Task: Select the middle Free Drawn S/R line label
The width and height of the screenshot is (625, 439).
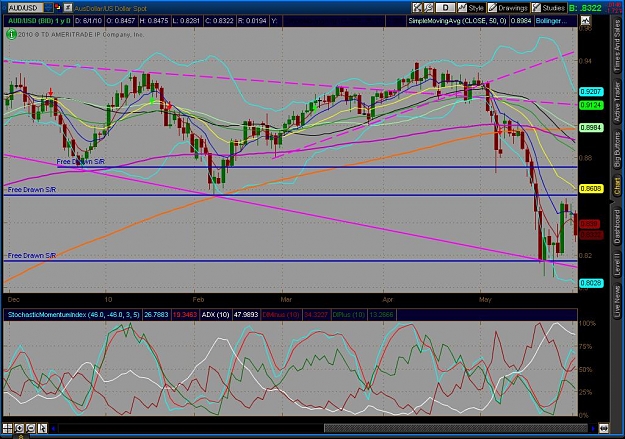Action: (x=32, y=189)
